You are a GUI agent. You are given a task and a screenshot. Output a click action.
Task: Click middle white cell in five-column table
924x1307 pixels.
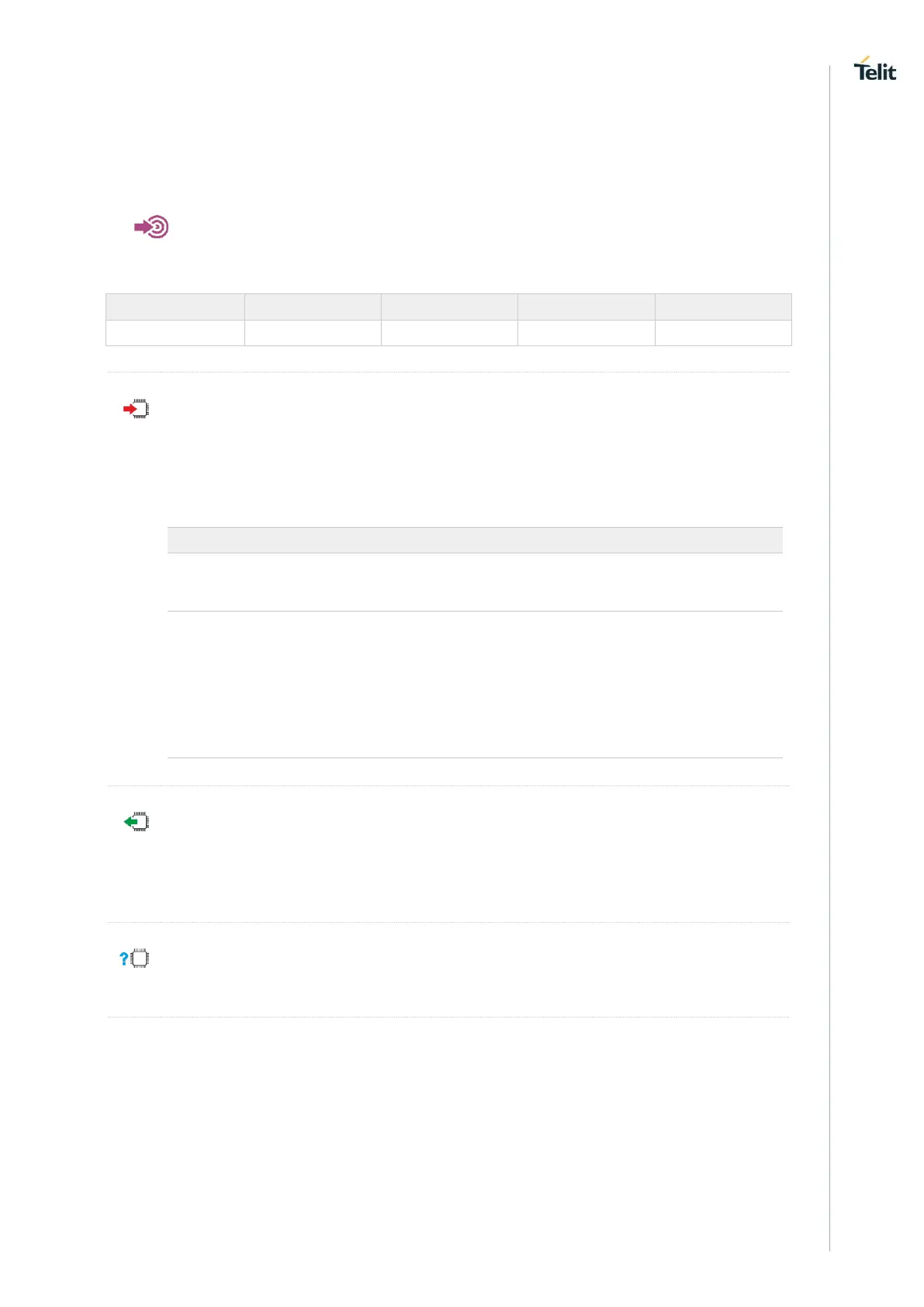coord(449,333)
